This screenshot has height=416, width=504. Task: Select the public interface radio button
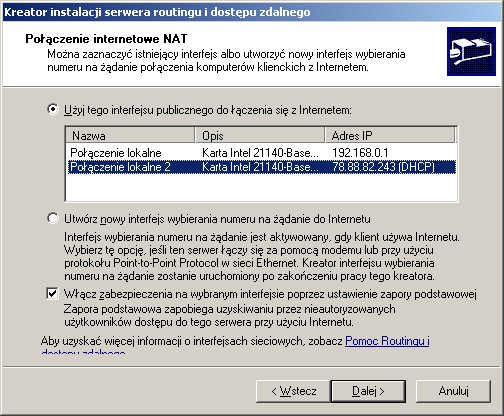tap(53, 109)
